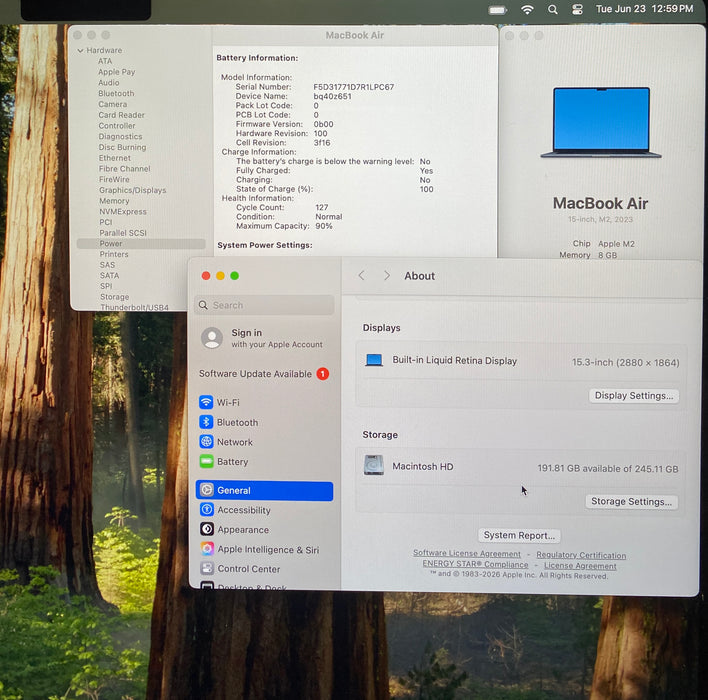
Task: Open Software Update Available
Action: coord(264,374)
